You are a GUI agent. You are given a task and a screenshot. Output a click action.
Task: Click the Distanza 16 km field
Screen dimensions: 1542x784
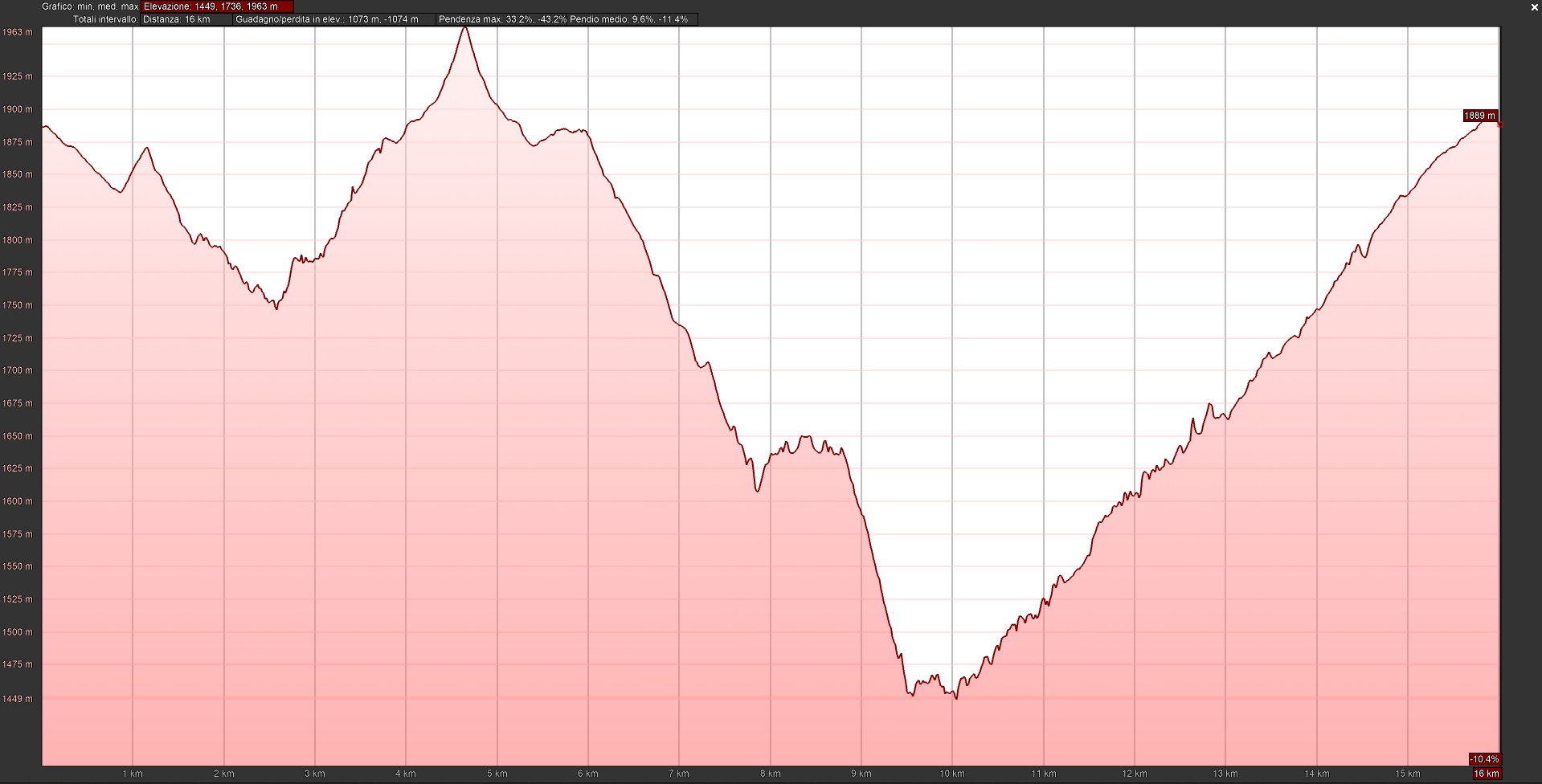click(186, 19)
